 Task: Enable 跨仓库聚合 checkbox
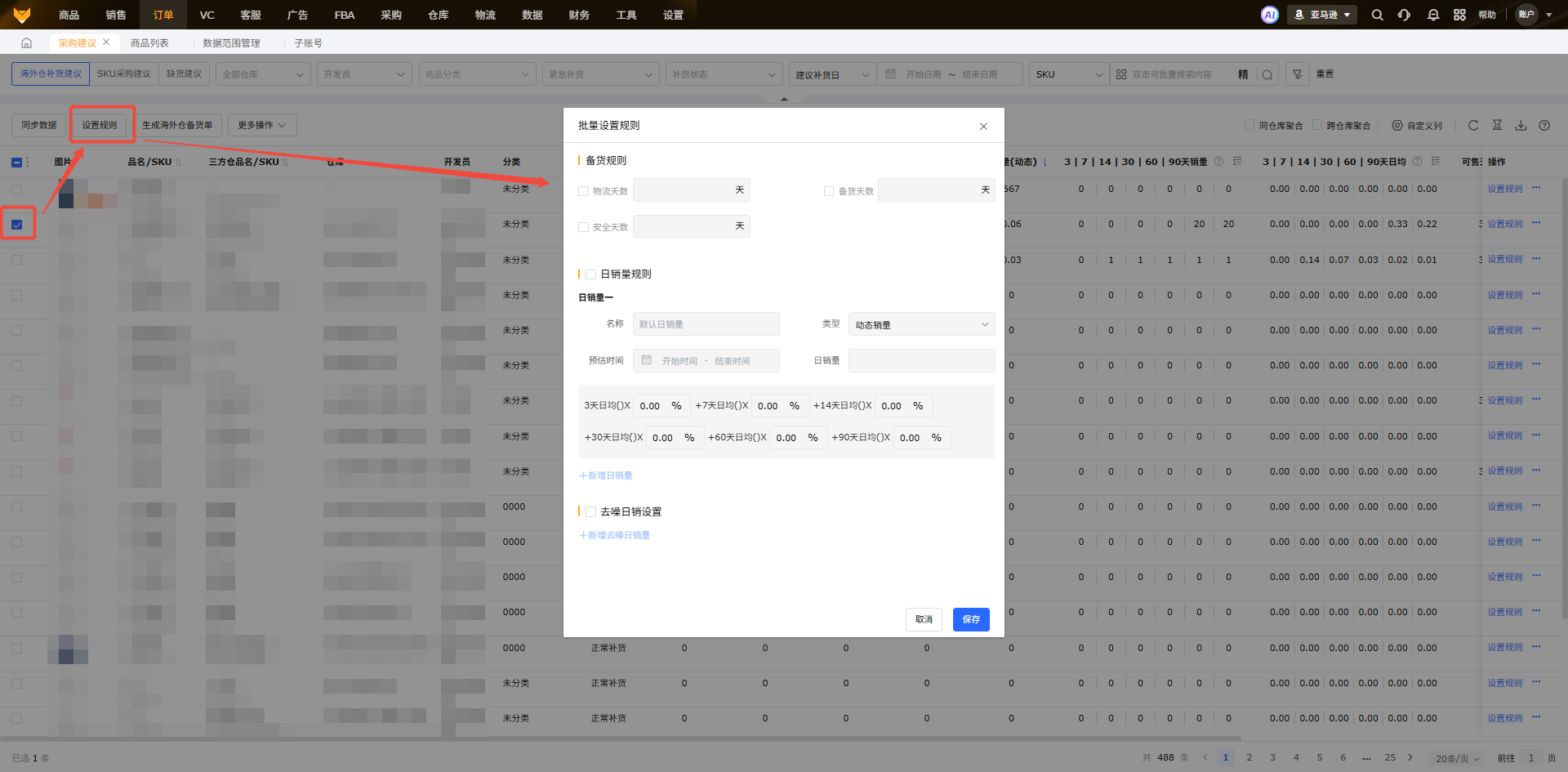[1317, 125]
